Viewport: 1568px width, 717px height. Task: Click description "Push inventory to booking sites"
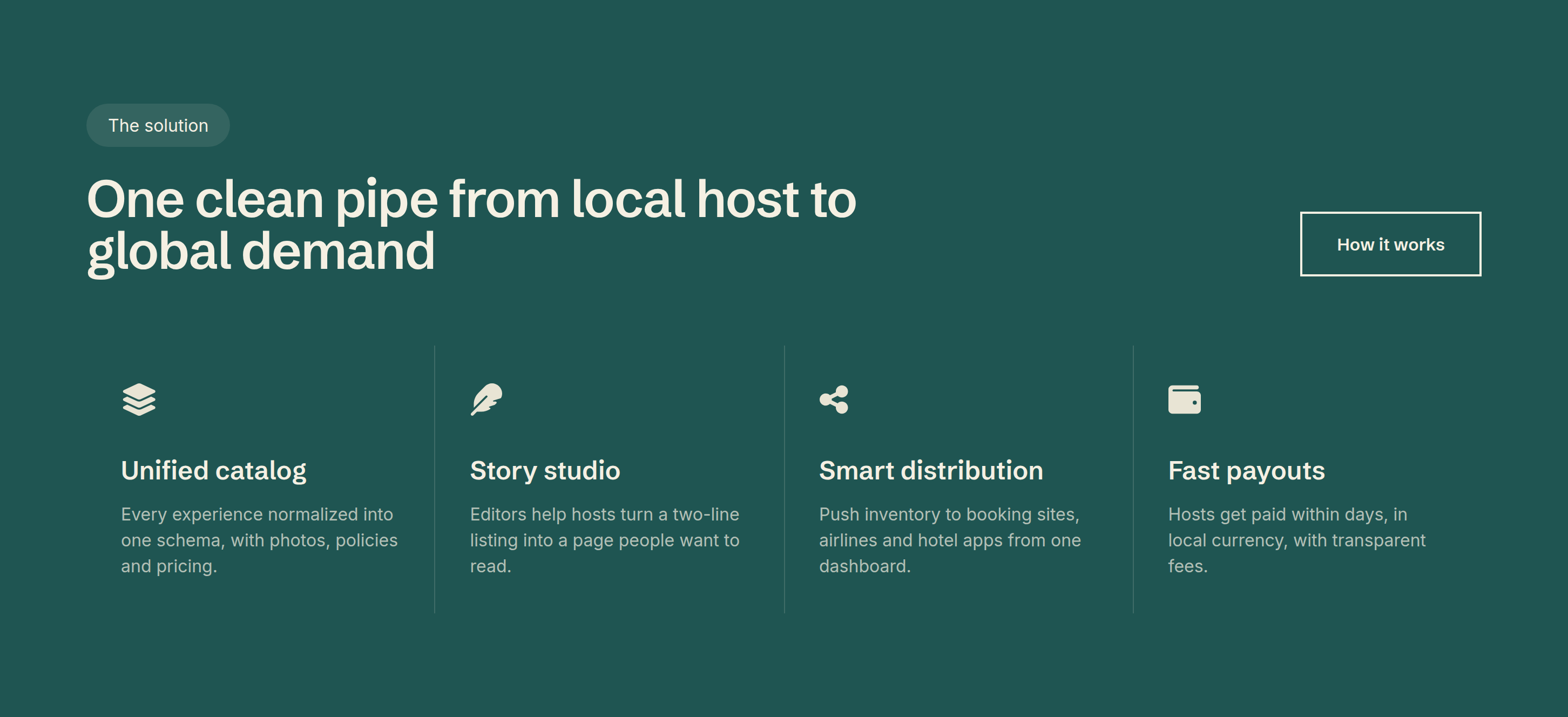coord(950,540)
